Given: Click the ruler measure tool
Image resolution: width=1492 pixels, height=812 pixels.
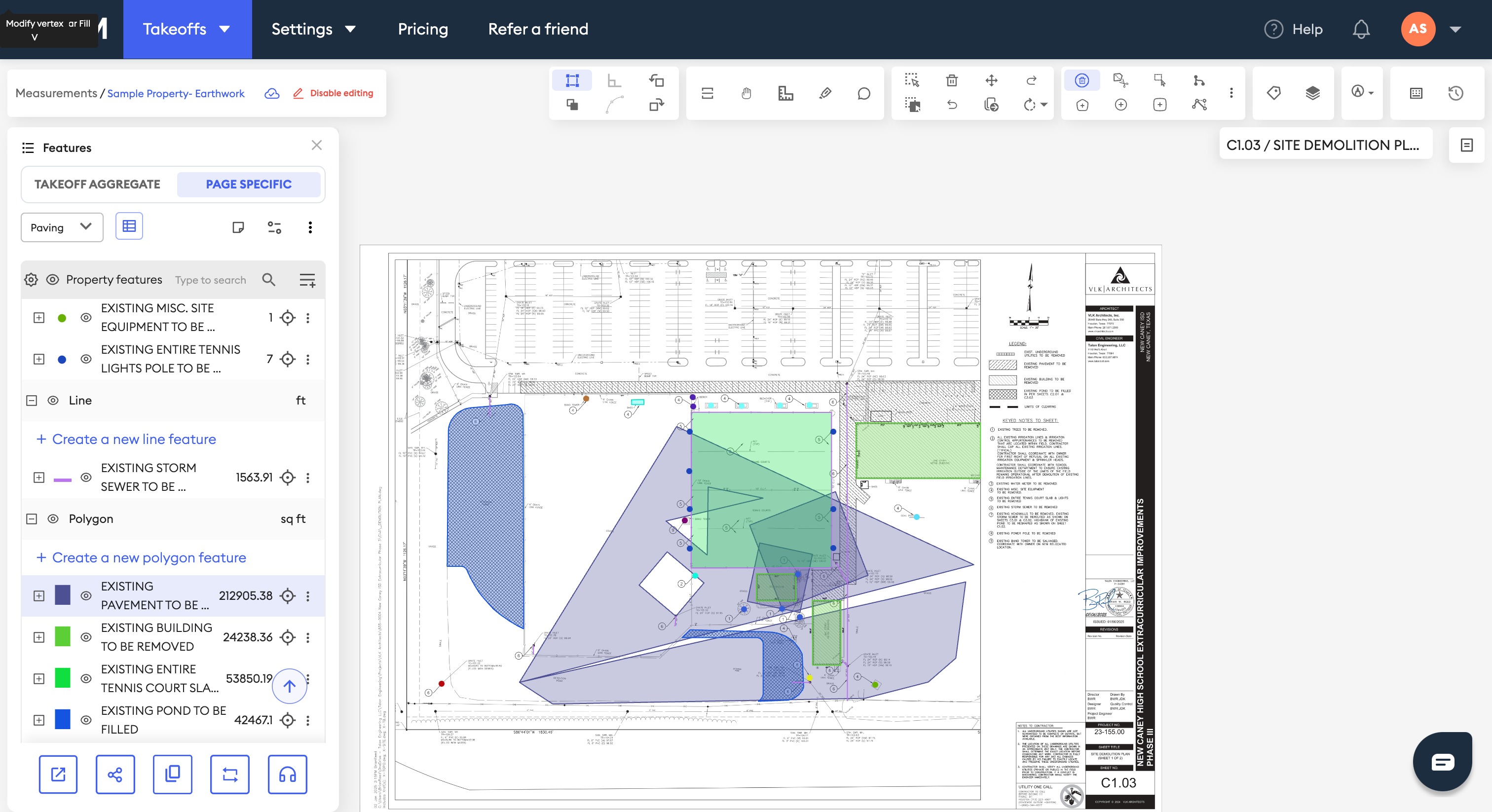Looking at the screenshot, I should pos(785,93).
